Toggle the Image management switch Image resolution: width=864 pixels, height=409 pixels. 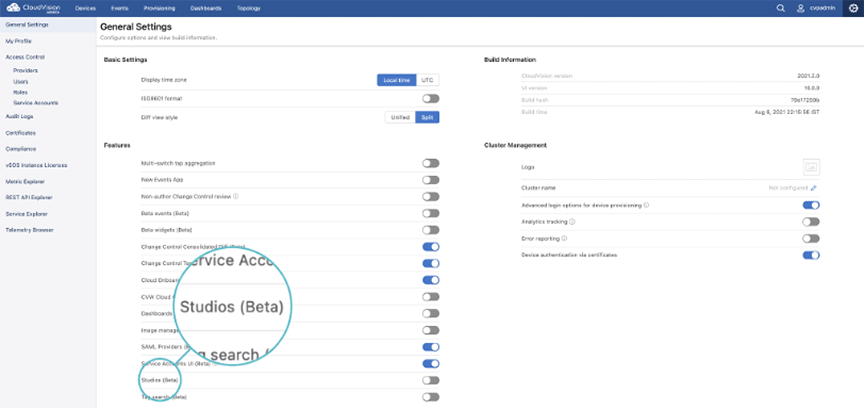[431, 330]
